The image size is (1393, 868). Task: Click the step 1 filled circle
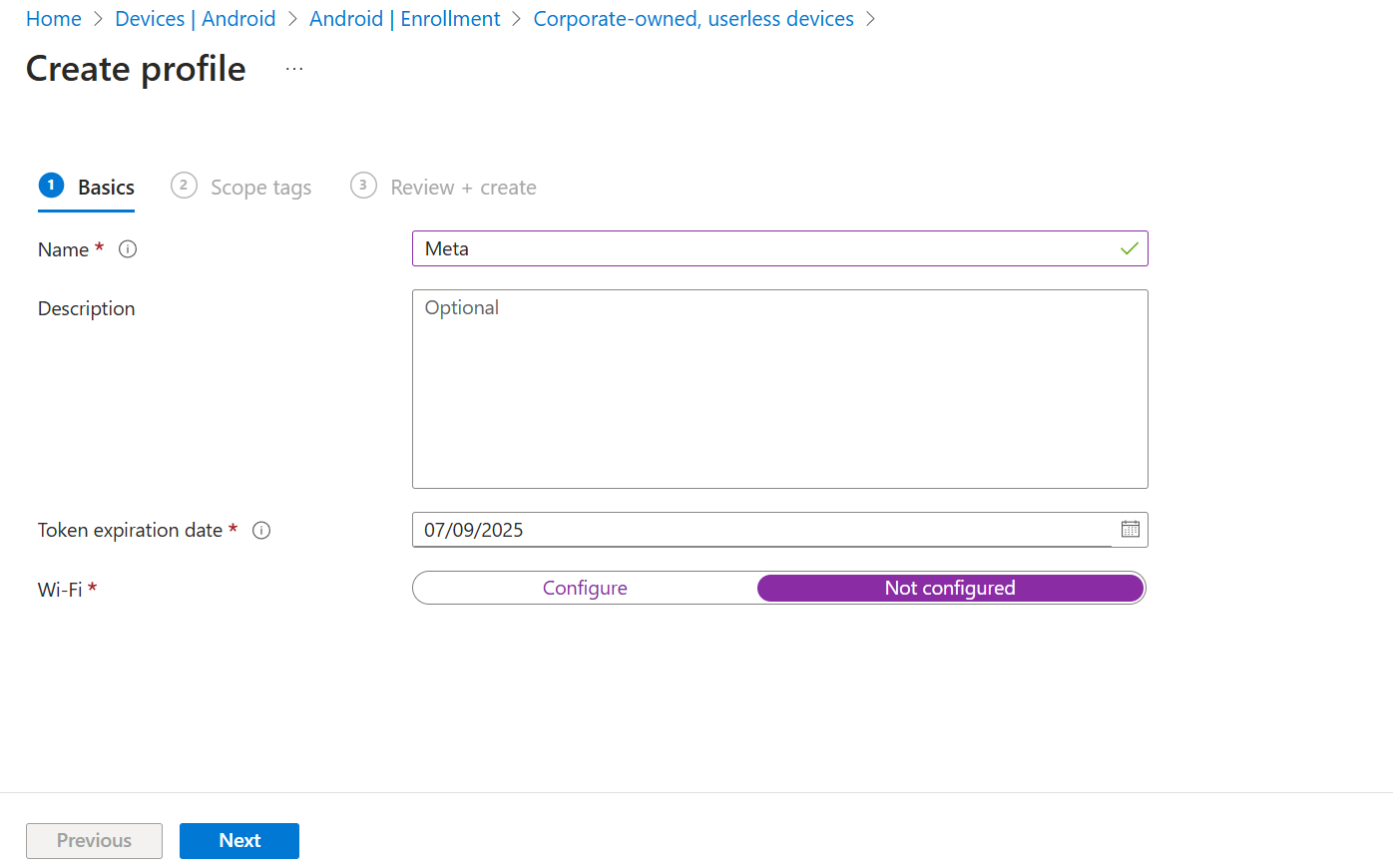(x=51, y=186)
